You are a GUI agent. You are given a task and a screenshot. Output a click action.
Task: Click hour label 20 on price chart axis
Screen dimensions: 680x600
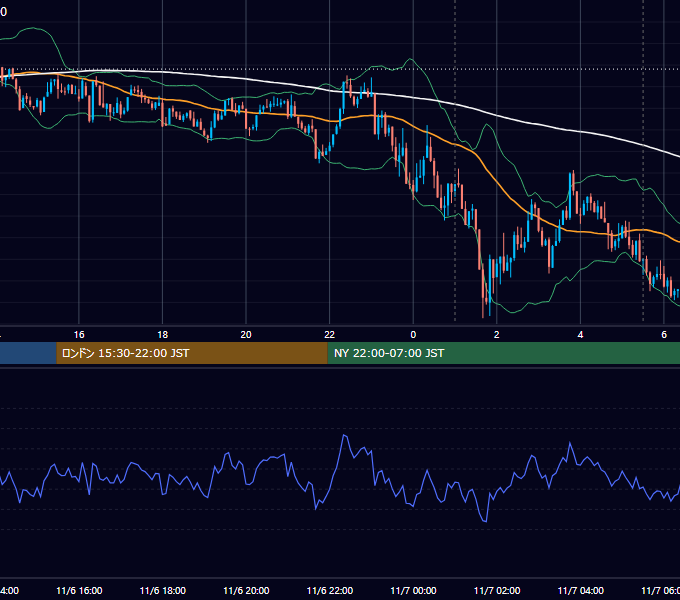[x=246, y=335]
